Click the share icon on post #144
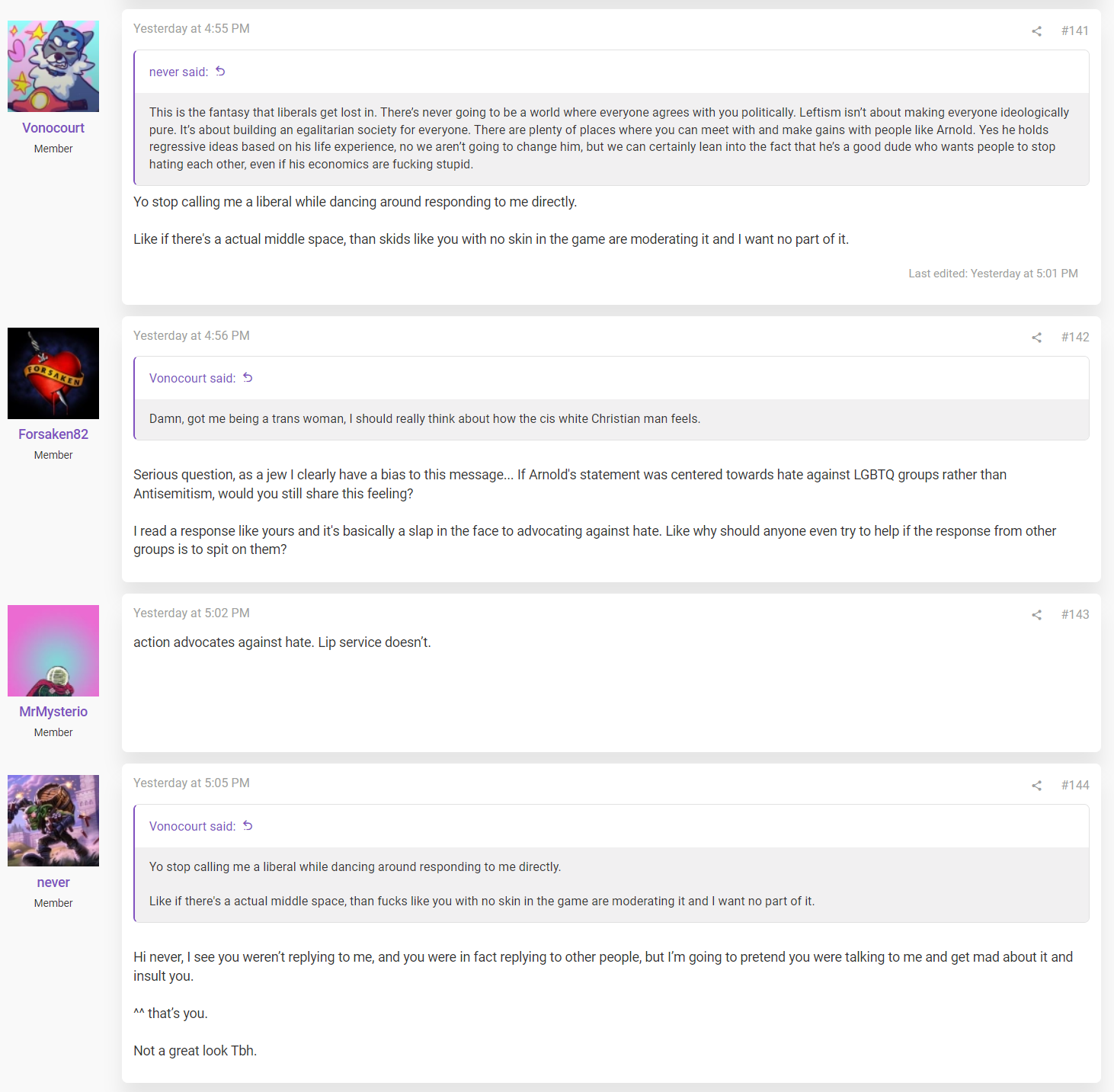The height and width of the screenshot is (1092, 1114). tap(1036, 786)
